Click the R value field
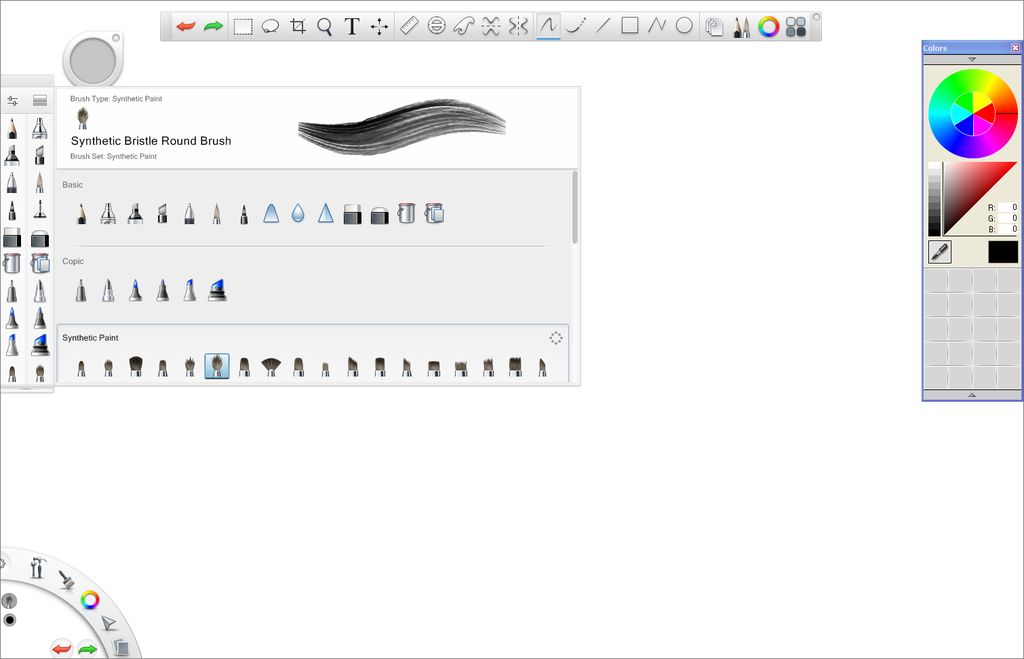This screenshot has width=1024, height=659. pyautogui.click(x=1009, y=208)
